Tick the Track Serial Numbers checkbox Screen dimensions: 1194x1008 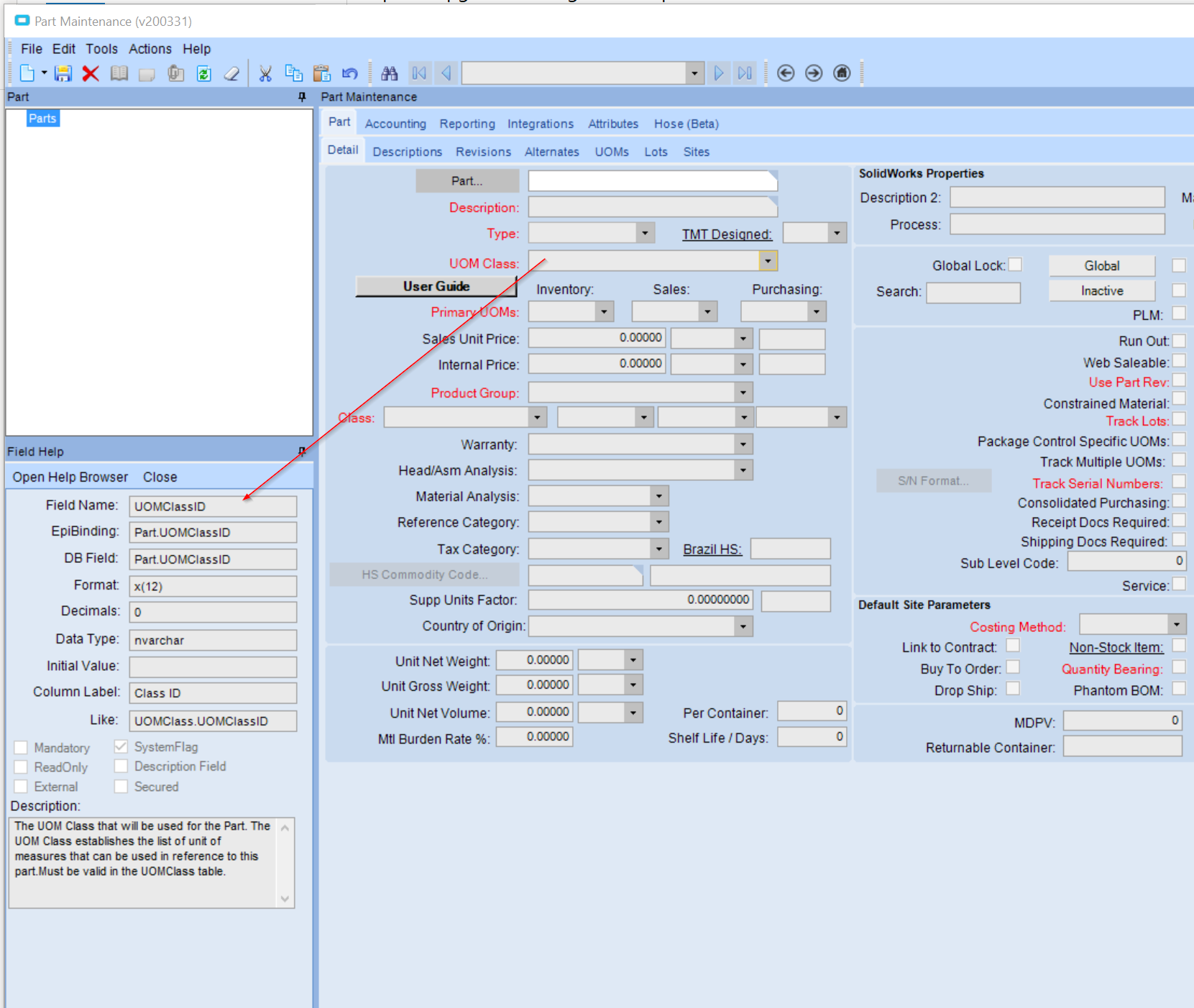point(1179,482)
